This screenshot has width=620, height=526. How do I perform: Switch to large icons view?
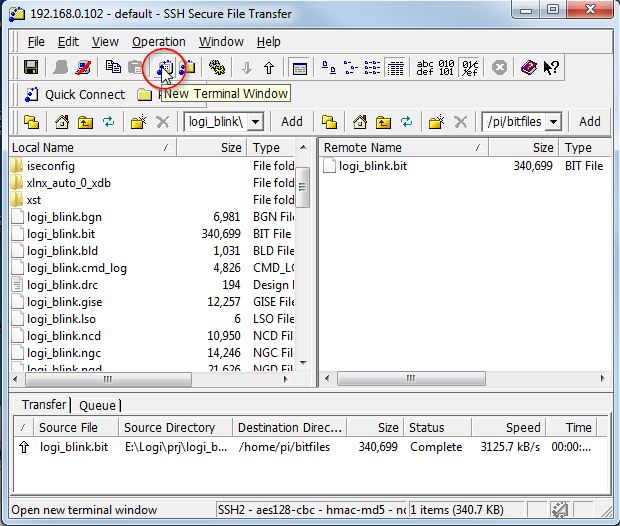click(329, 68)
